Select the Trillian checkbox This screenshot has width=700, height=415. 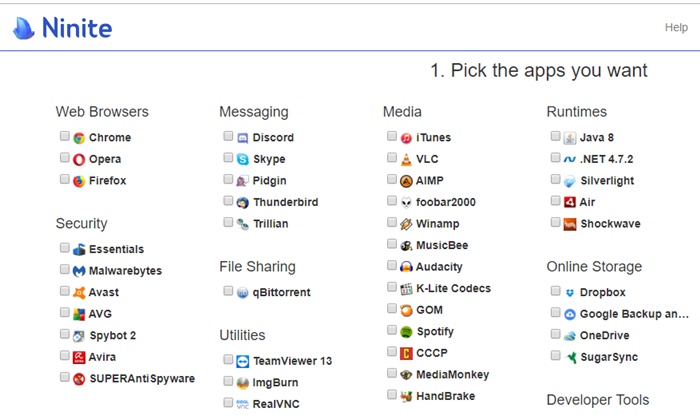(x=228, y=222)
